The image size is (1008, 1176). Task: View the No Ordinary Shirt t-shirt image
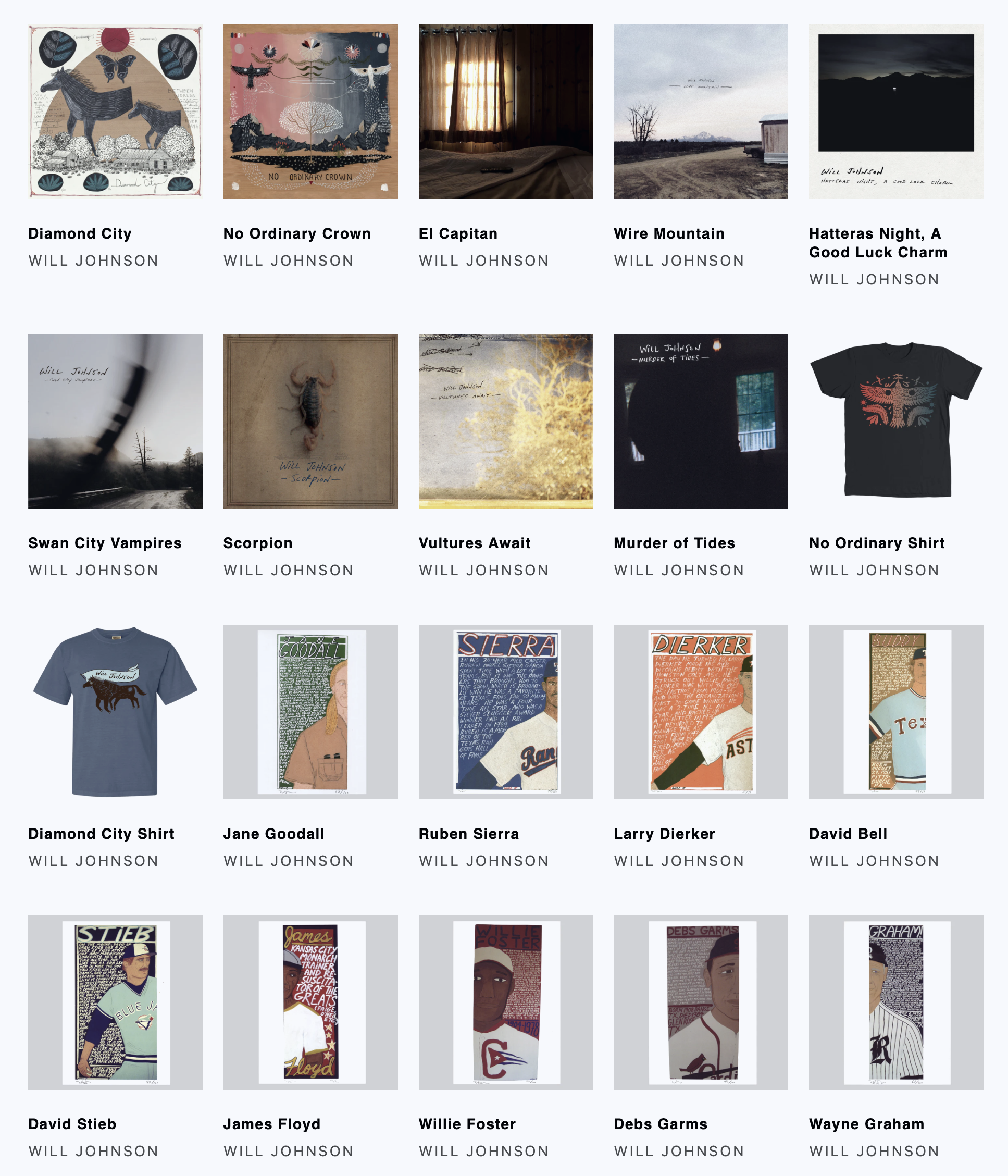coord(896,421)
